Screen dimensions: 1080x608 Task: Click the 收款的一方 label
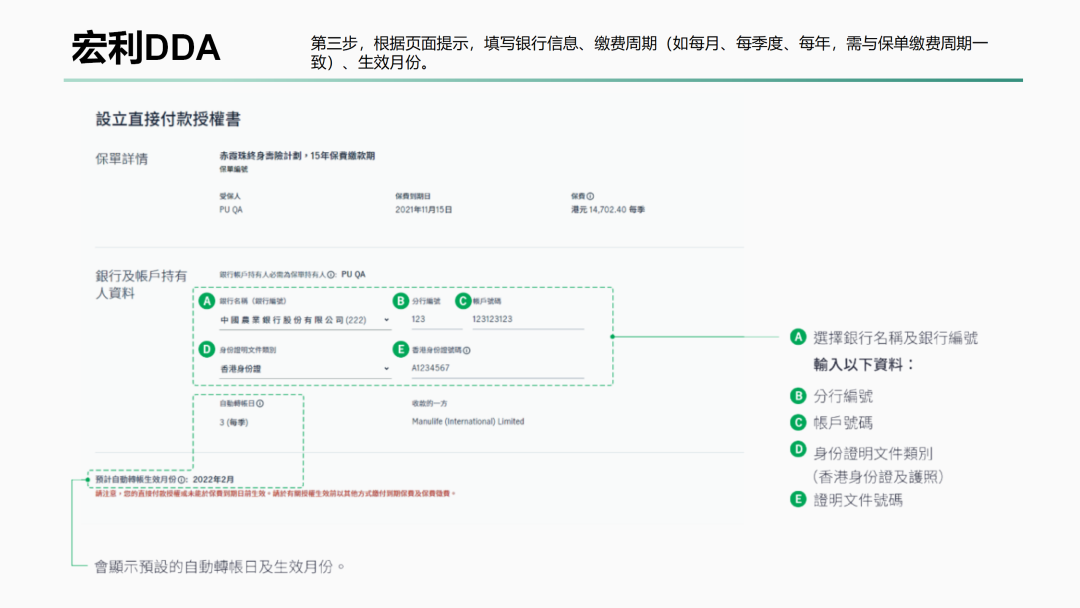[429, 403]
